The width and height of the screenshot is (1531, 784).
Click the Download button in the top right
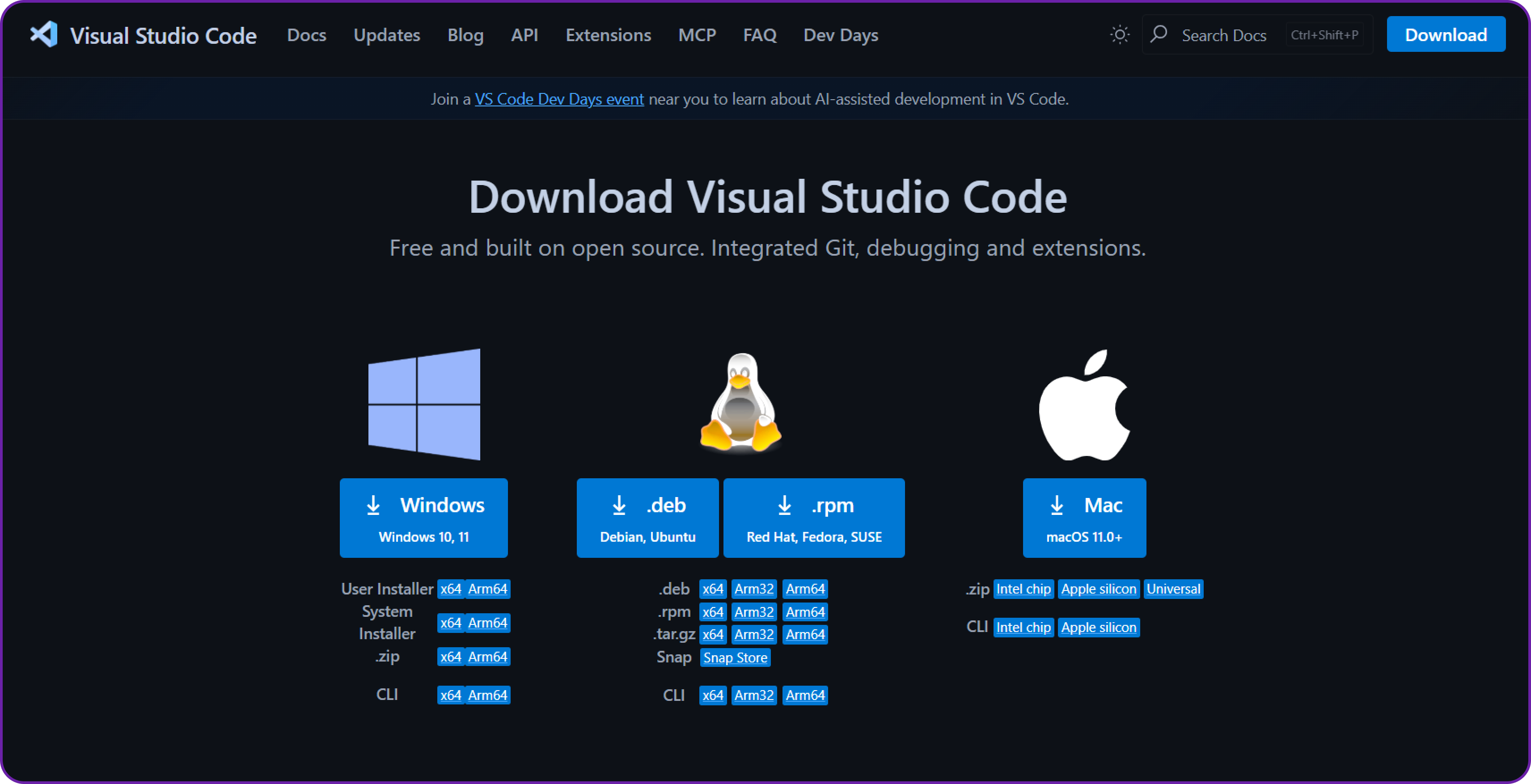click(x=1446, y=34)
